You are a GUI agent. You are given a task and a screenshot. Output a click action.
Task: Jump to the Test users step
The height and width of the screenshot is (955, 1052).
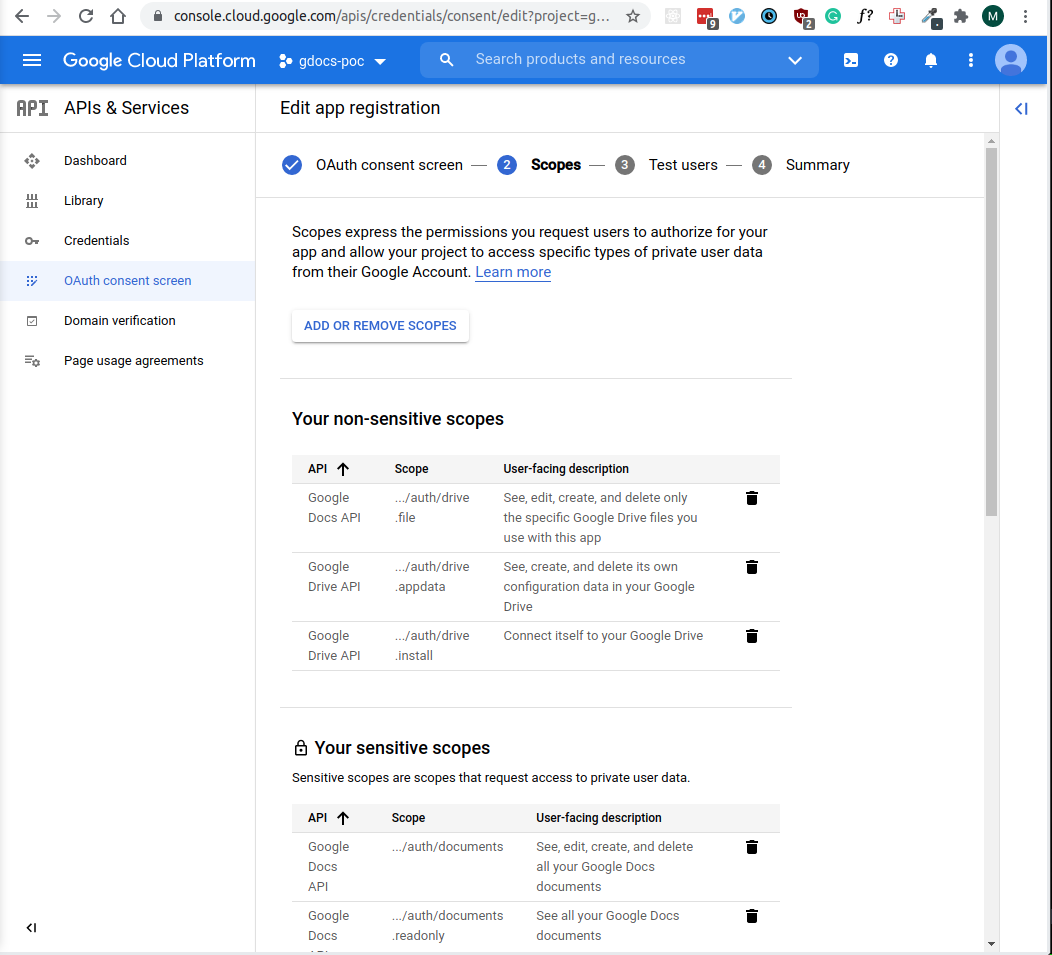click(666, 165)
